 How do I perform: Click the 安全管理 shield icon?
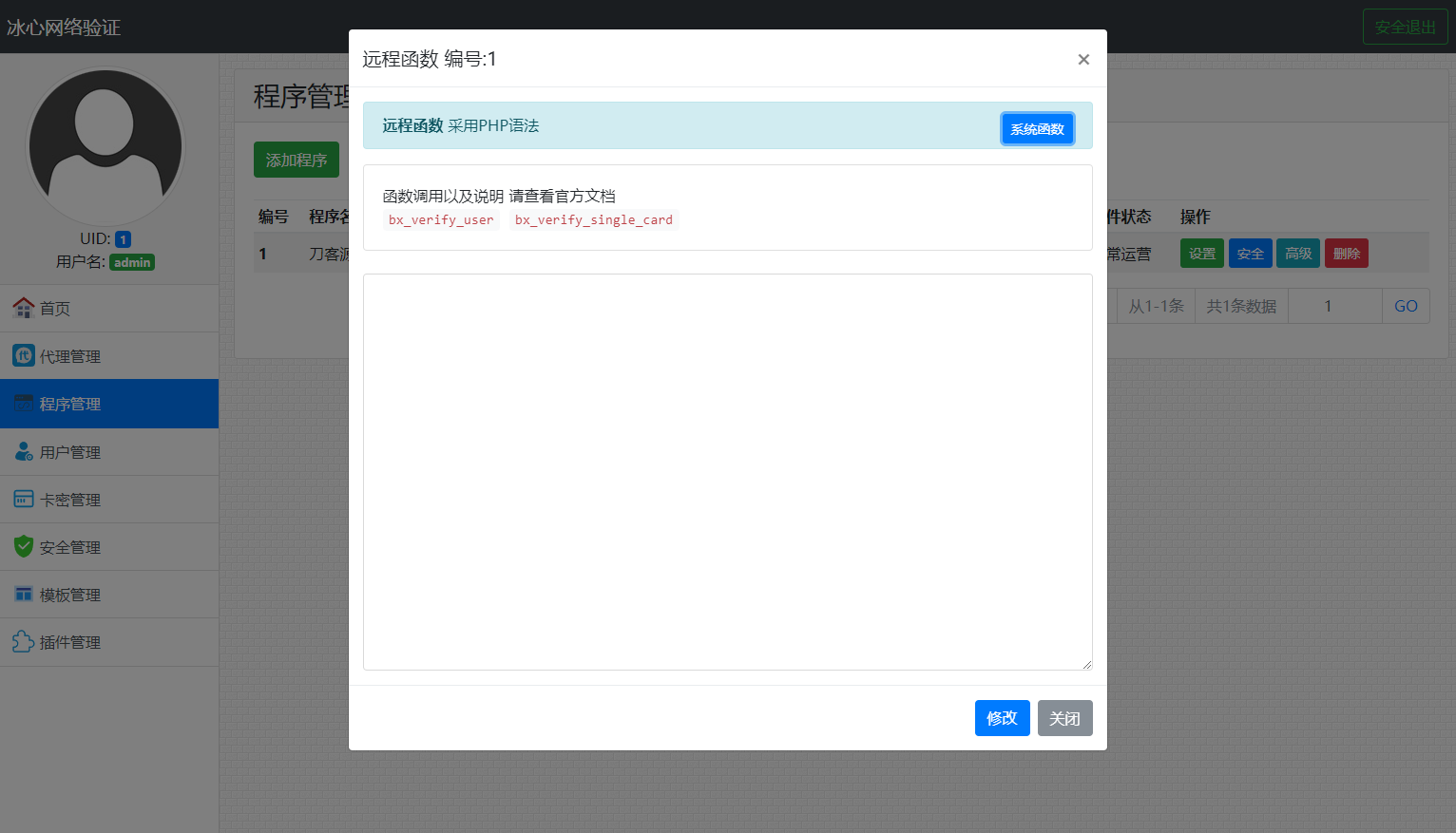tap(24, 546)
